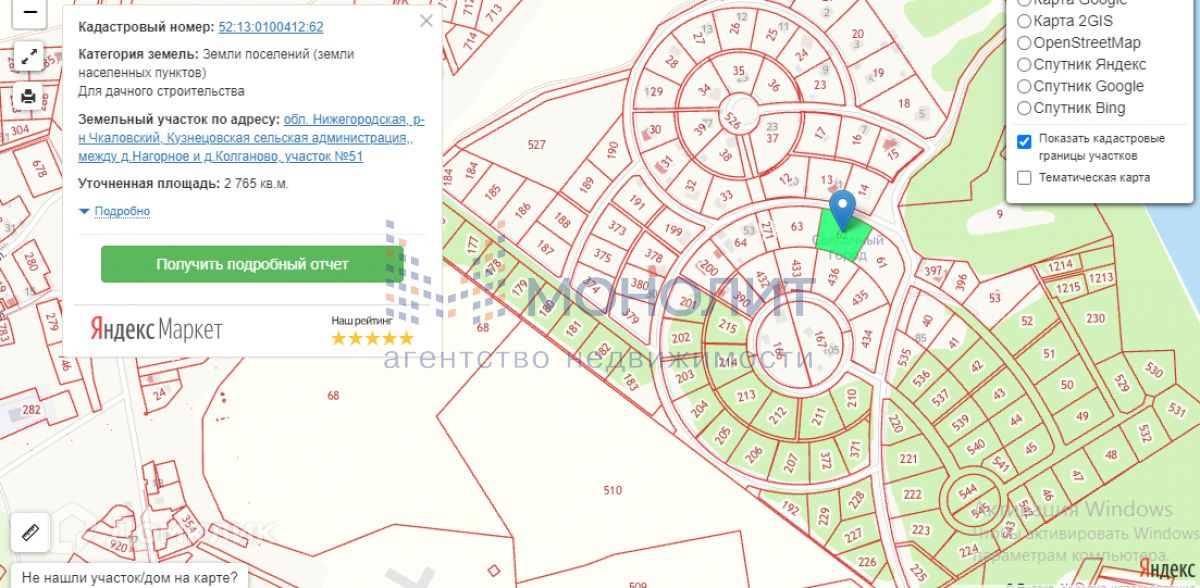Zoom out the map with the minus button
The width and height of the screenshot is (1200, 588).
coord(29,13)
